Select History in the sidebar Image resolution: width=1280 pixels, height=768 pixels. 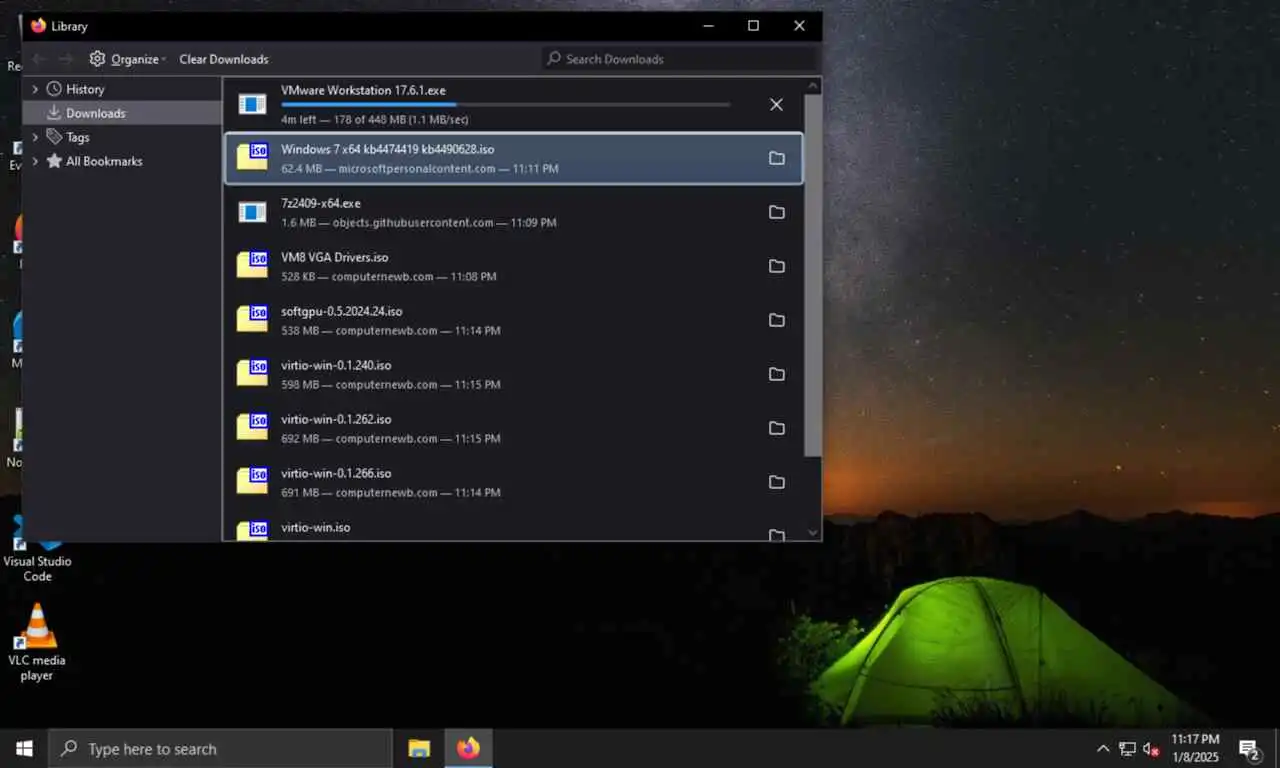pos(85,89)
